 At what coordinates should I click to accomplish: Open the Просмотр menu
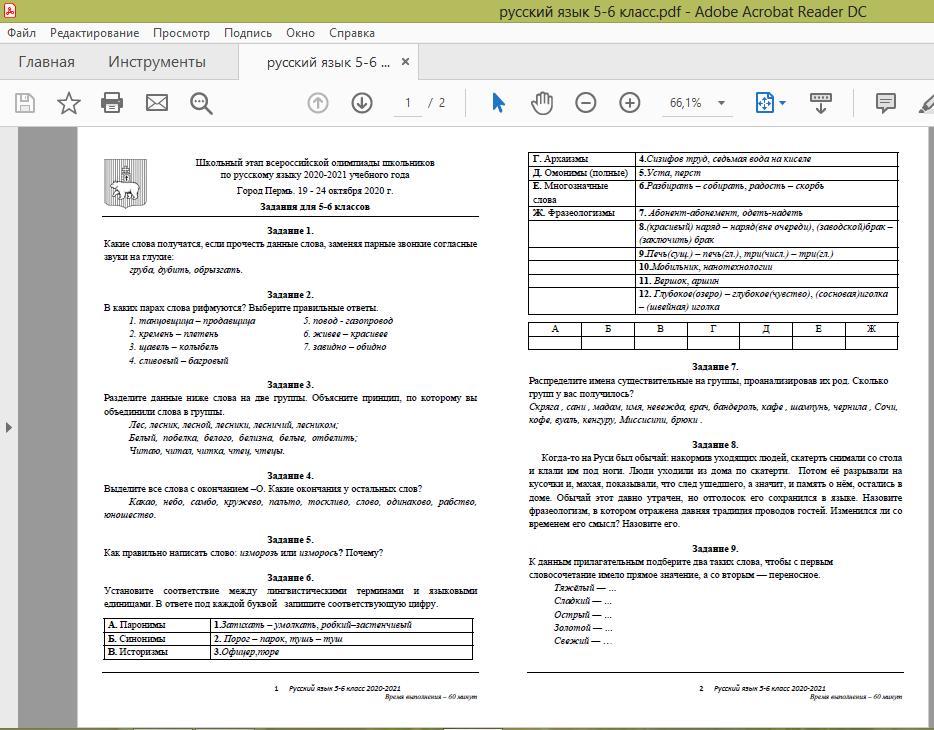pyautogui.click(x=181, y=33)
